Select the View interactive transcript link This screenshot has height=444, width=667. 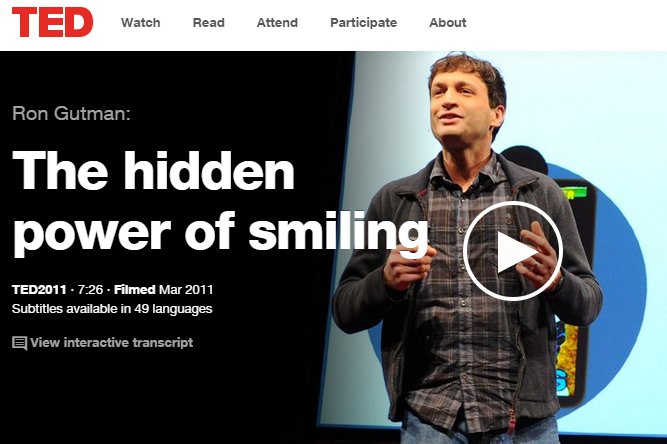[111, 342]
